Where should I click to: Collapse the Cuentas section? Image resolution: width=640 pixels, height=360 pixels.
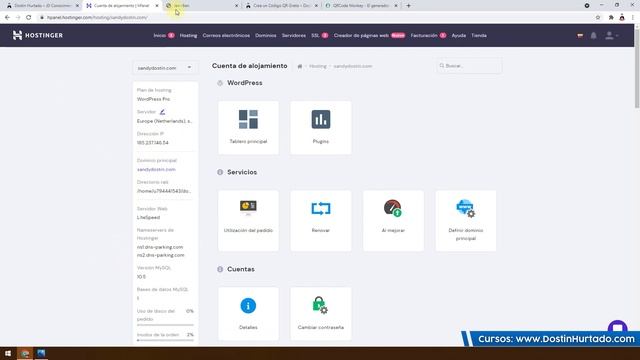[220, 269]
